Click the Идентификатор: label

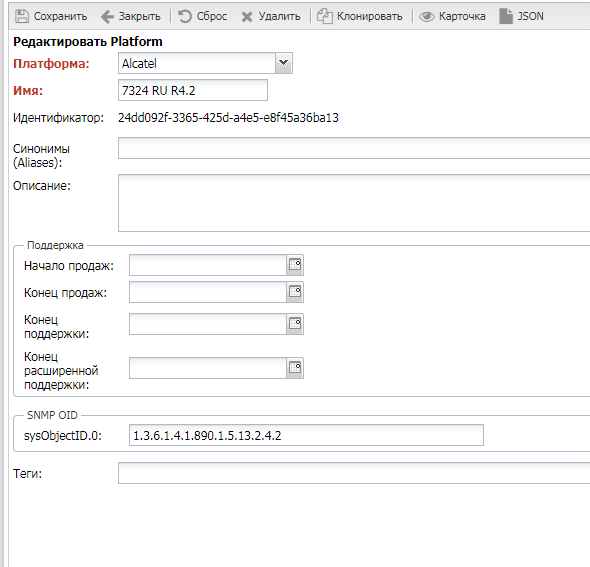coord(58,118)
